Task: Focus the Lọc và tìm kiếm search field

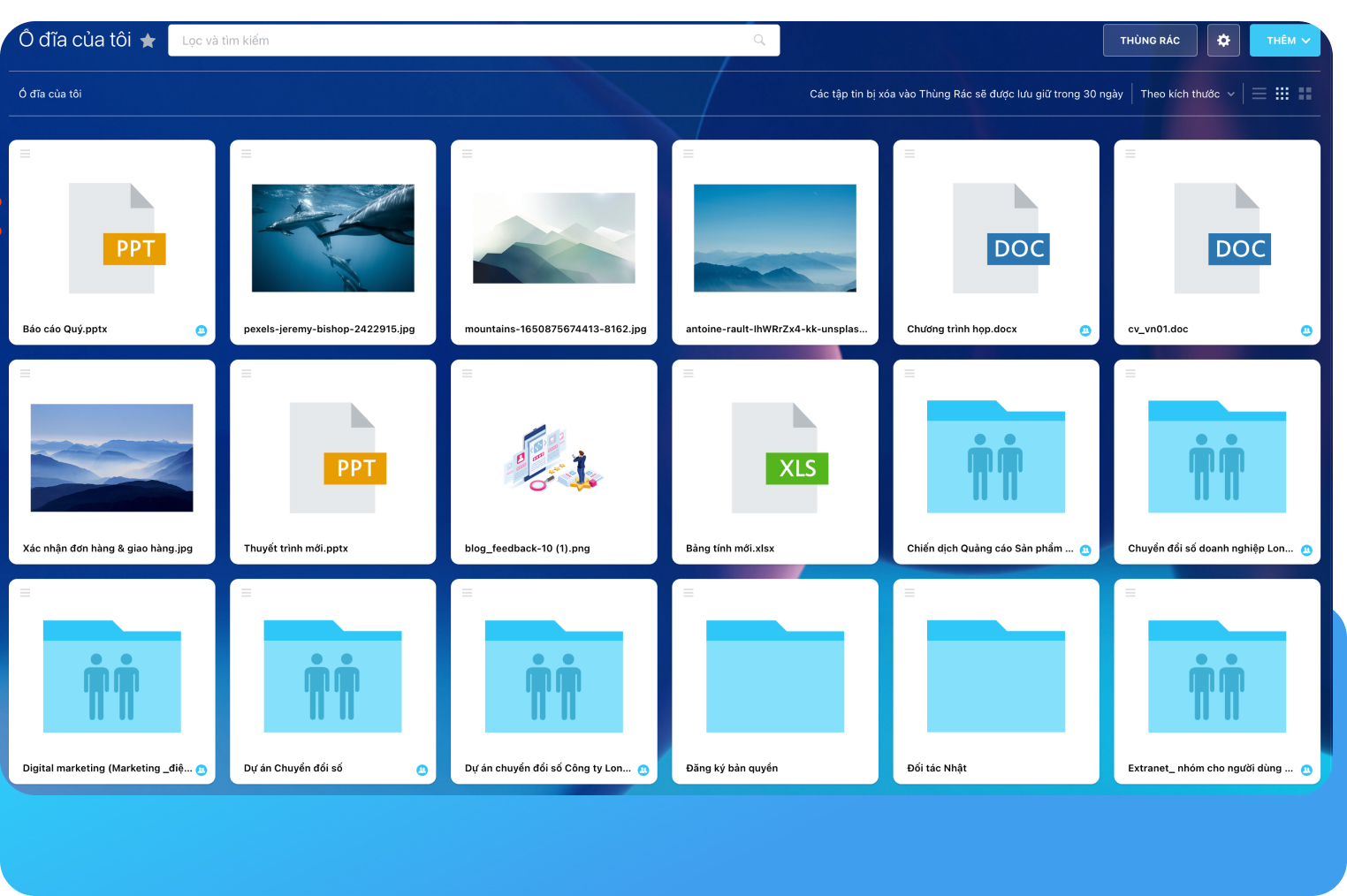Action: point(460,41)
